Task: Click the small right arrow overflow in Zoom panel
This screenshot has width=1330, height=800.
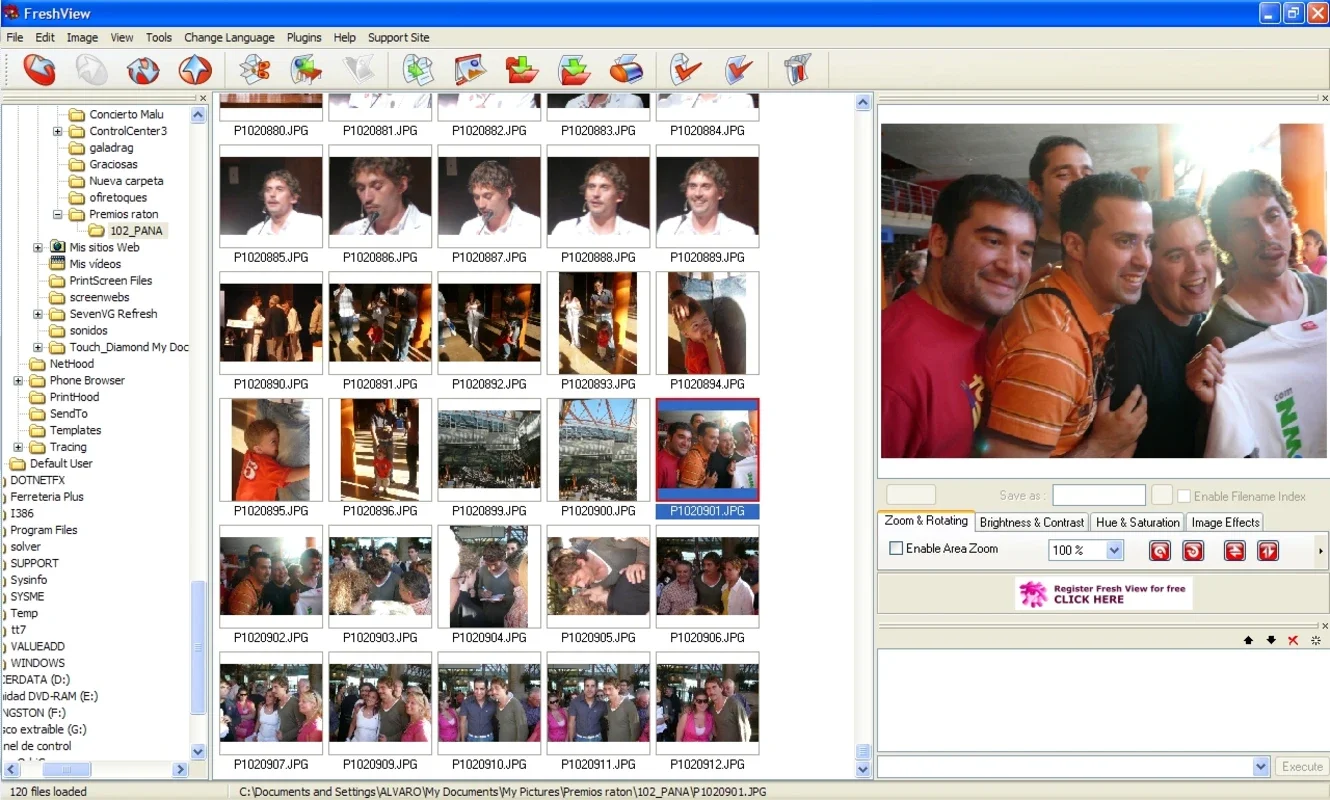Action: pos(1321,551)
